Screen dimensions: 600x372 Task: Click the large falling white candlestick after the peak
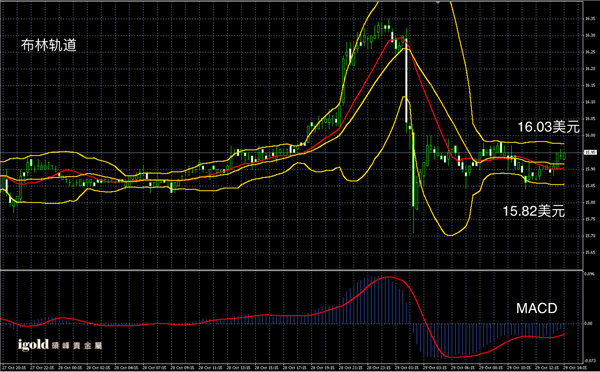[x=406, y=79]
